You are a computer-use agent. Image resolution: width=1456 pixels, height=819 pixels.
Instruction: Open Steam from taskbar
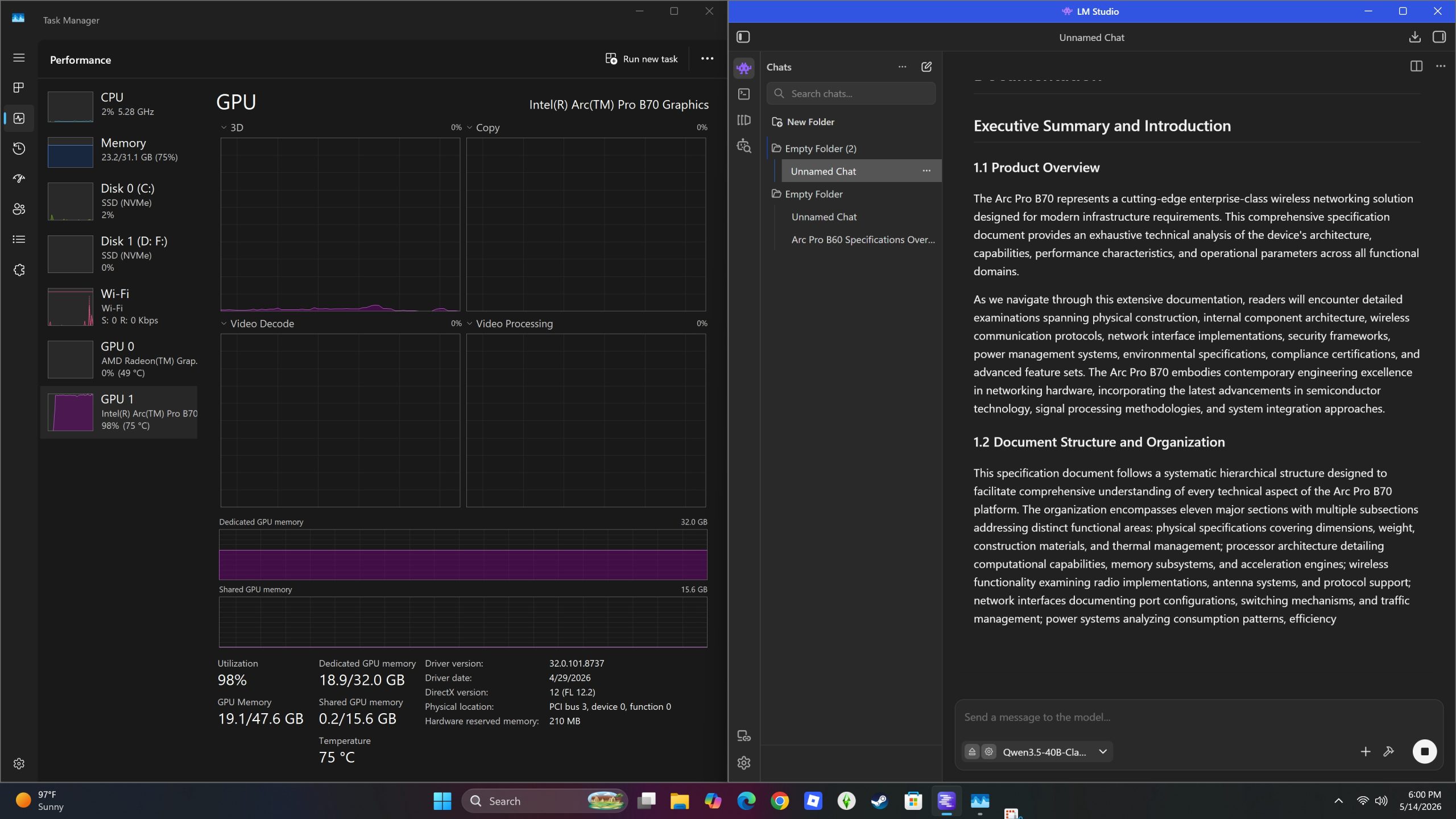point(879,801)
